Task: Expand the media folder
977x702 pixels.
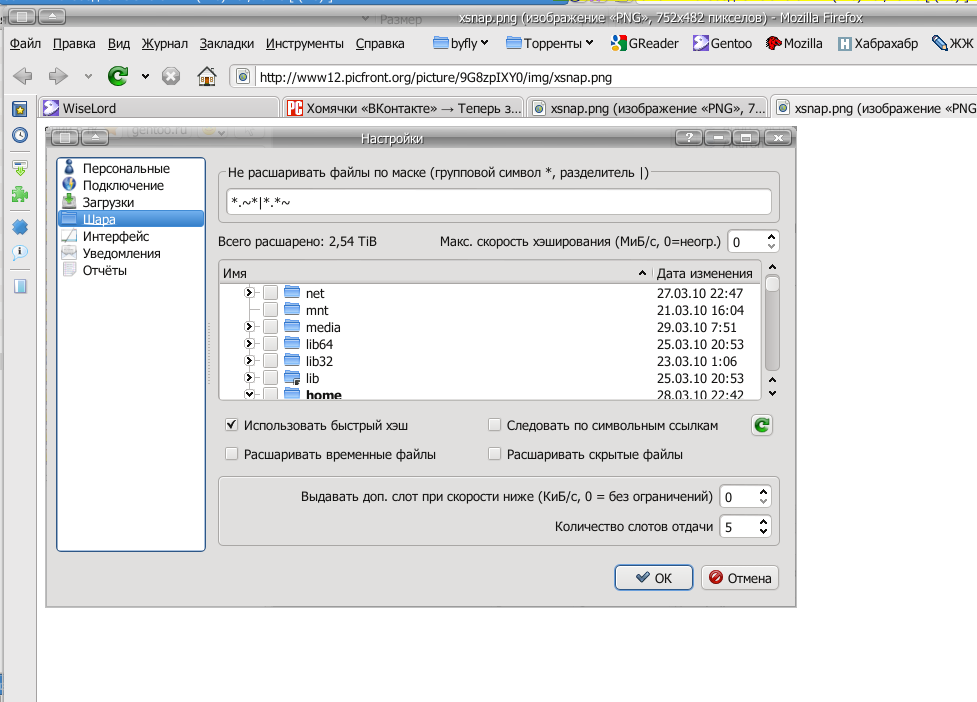Action: tap(249, 327)
